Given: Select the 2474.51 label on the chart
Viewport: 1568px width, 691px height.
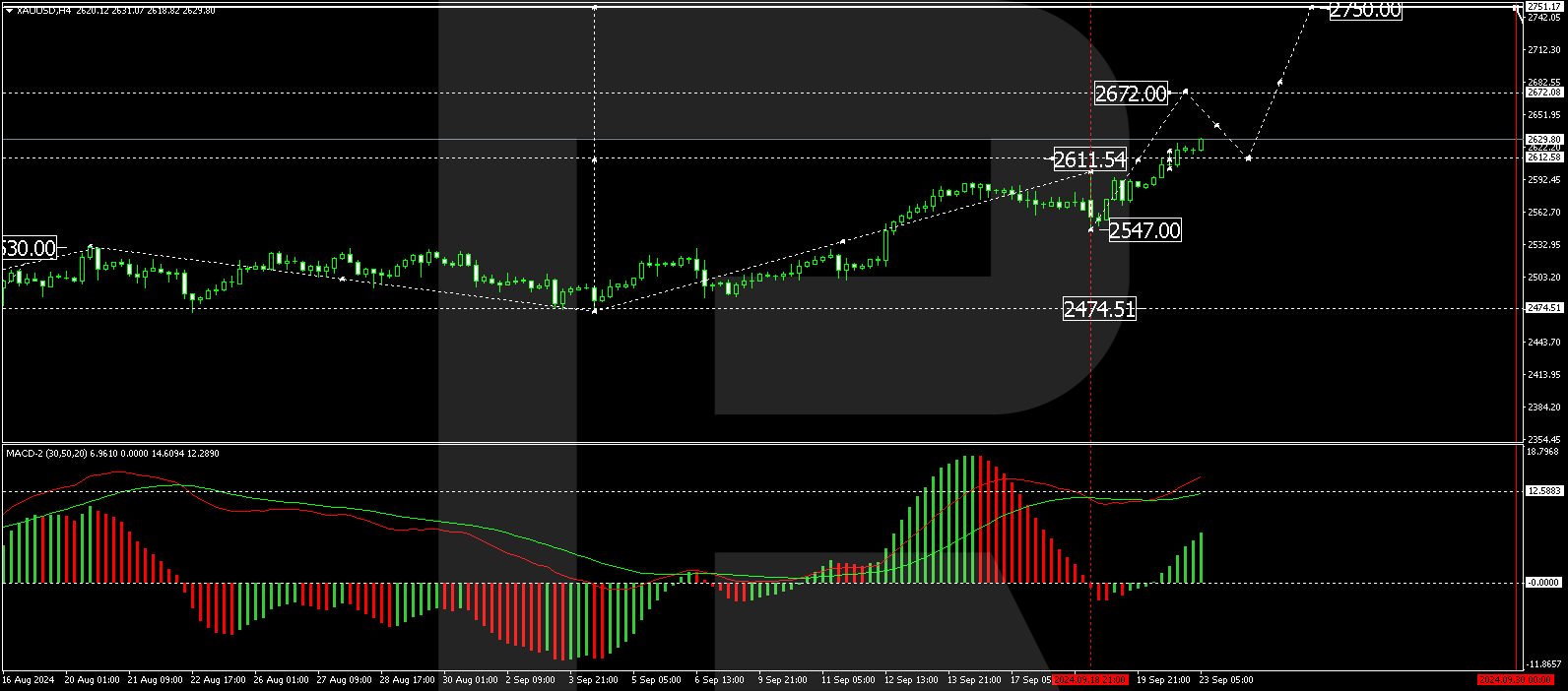Looking at the screenshot, I should pos(1099,309).
